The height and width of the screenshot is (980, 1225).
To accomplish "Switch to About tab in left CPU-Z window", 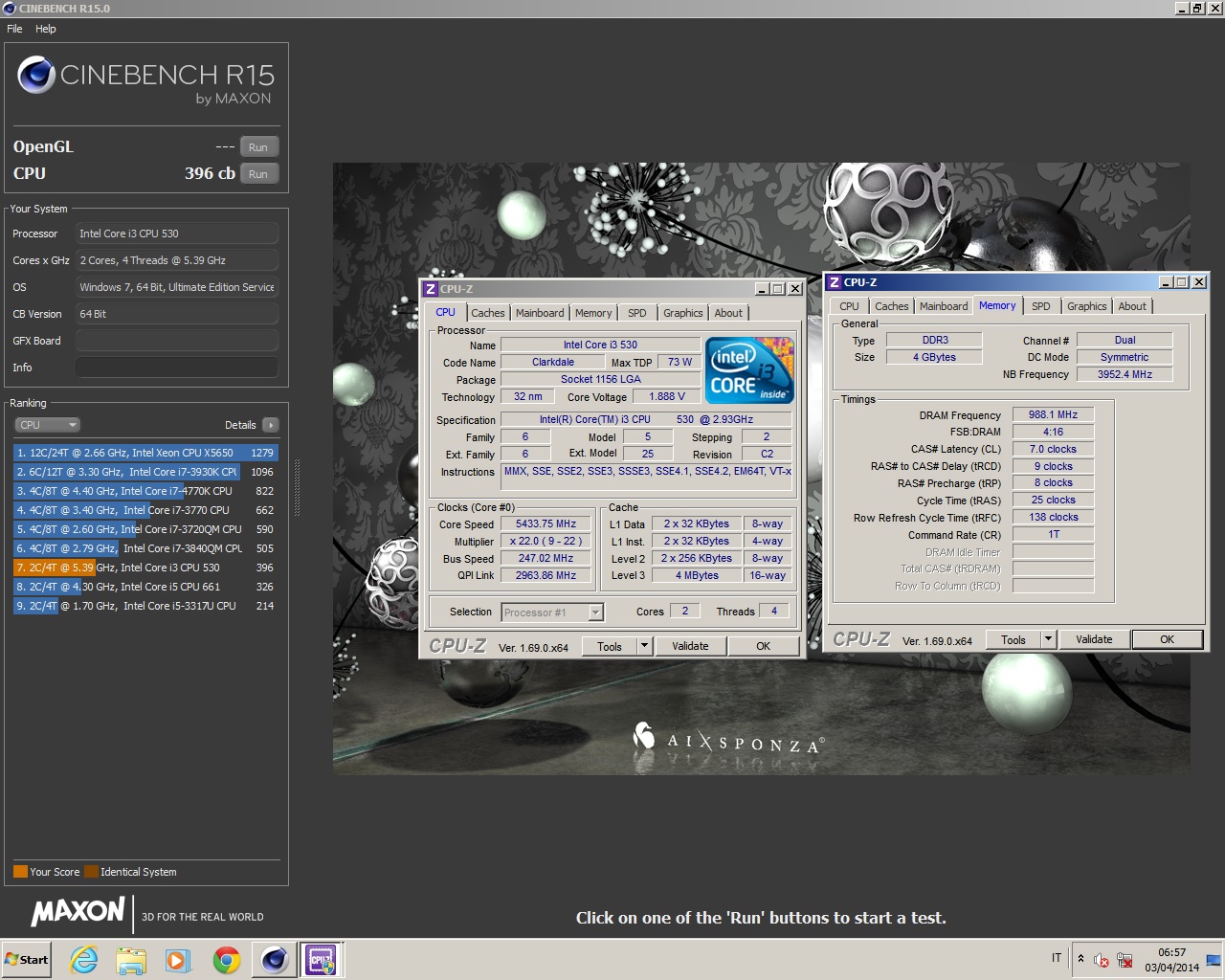I will click(728, 313).
